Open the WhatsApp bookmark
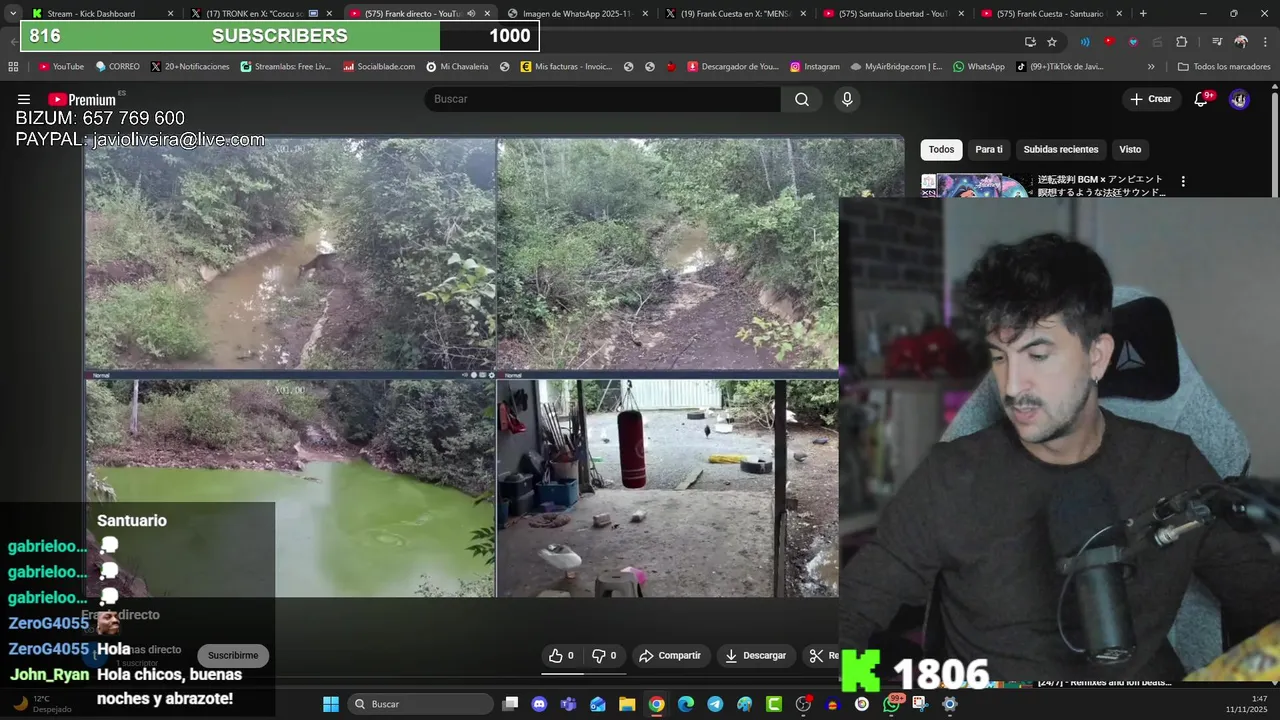The height and width of the screenshot is (720, 1280). tap(978, 67)
